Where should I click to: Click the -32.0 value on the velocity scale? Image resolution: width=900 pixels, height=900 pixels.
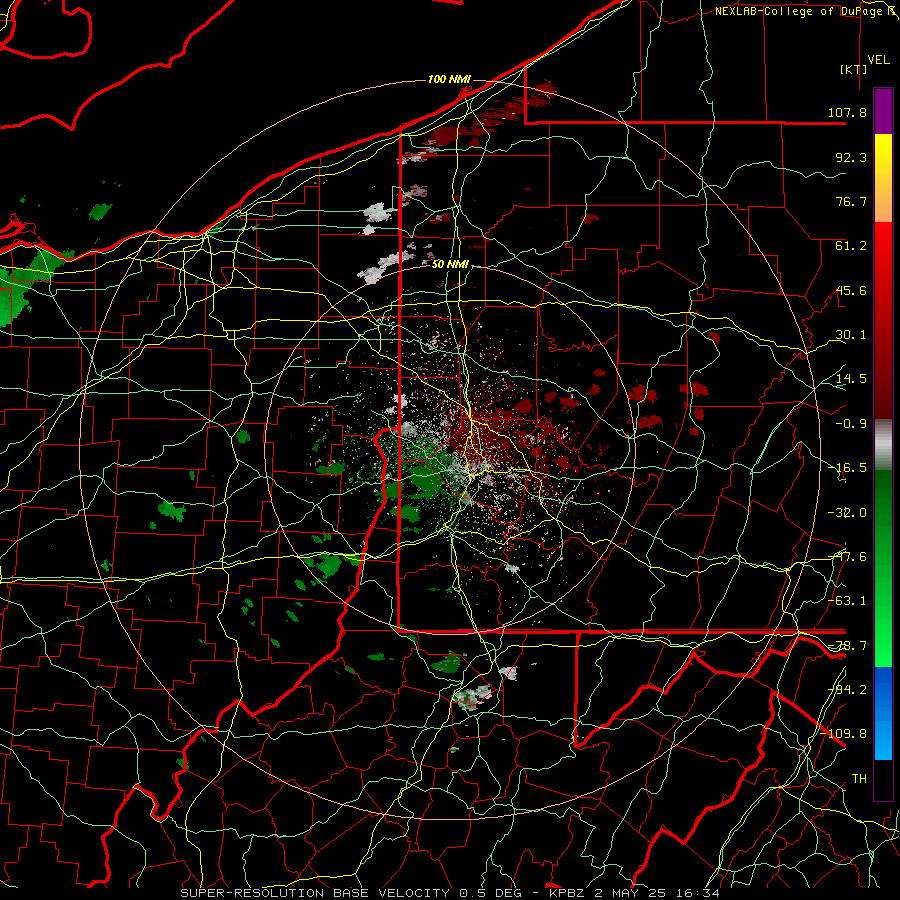(x=847, y=513)
